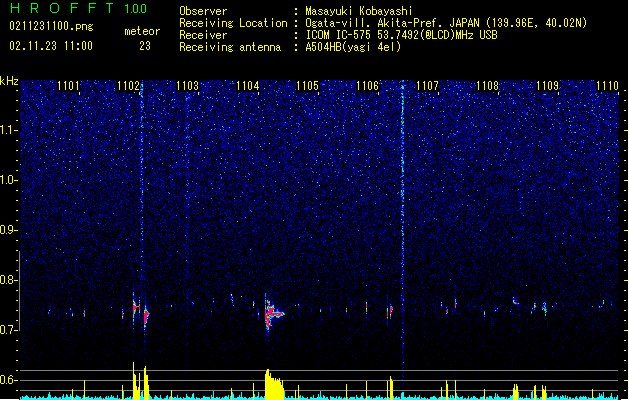Click the wide yellow power bar cluster under 1104
Image resolution: width=629 pixels, height=400 pixels.
click(274, 384)
